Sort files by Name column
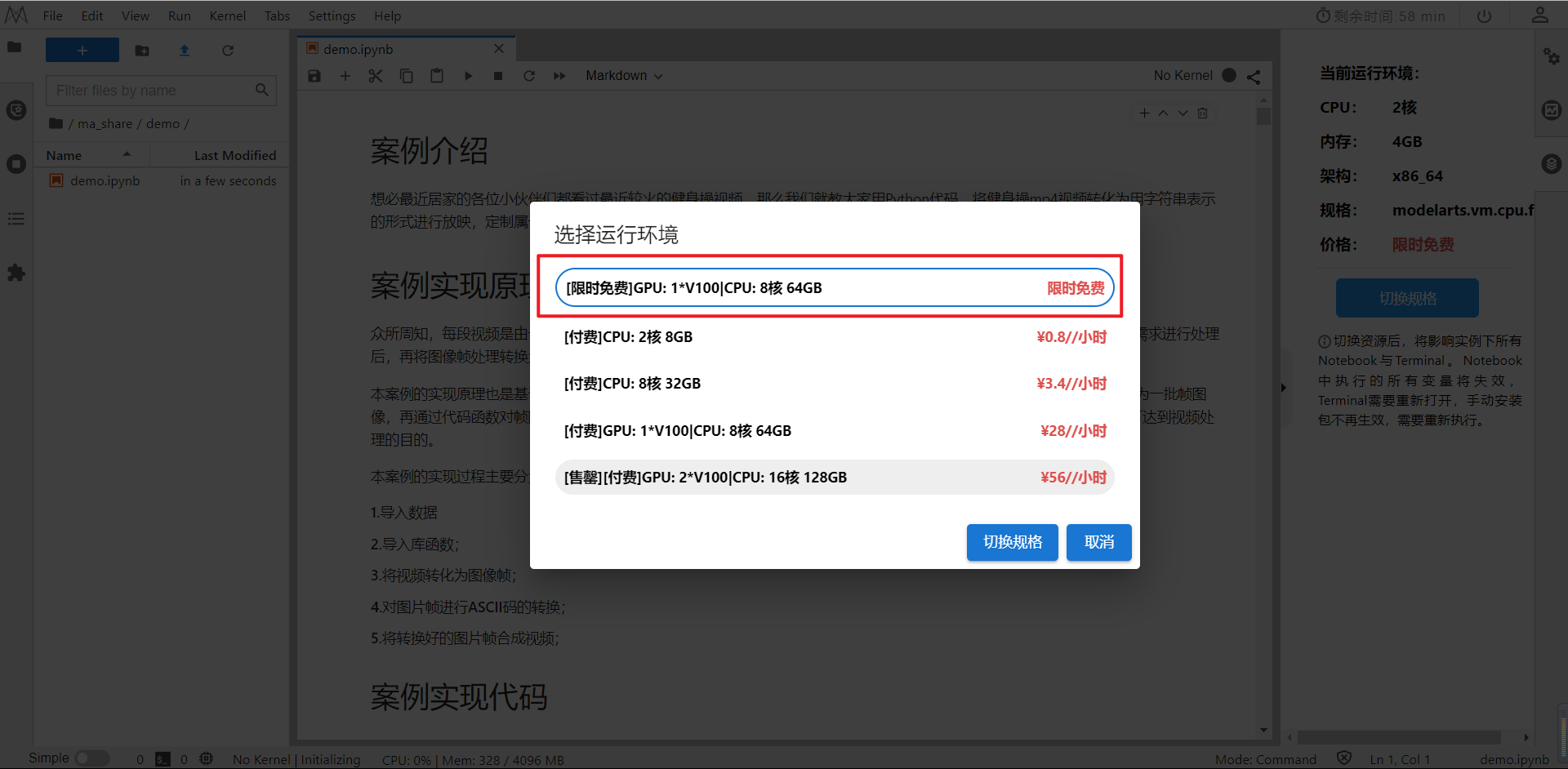This screenshot has width=1568, height=769. click(x=91, y=155)
